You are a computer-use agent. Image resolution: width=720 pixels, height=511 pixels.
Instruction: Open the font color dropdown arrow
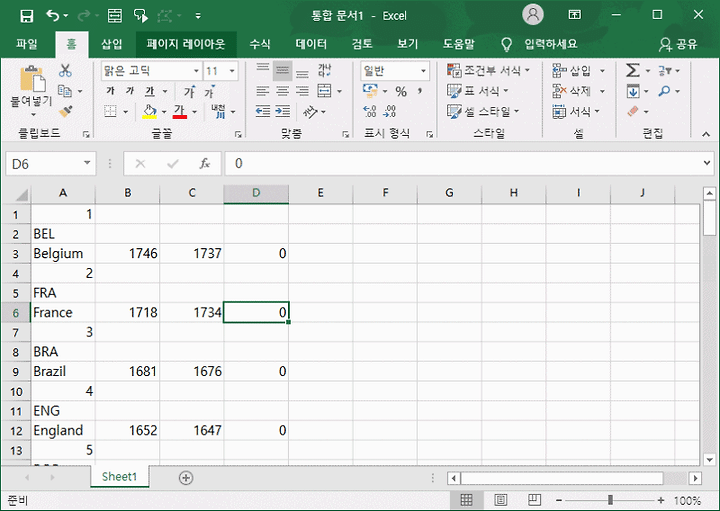(x=194, y=112)
